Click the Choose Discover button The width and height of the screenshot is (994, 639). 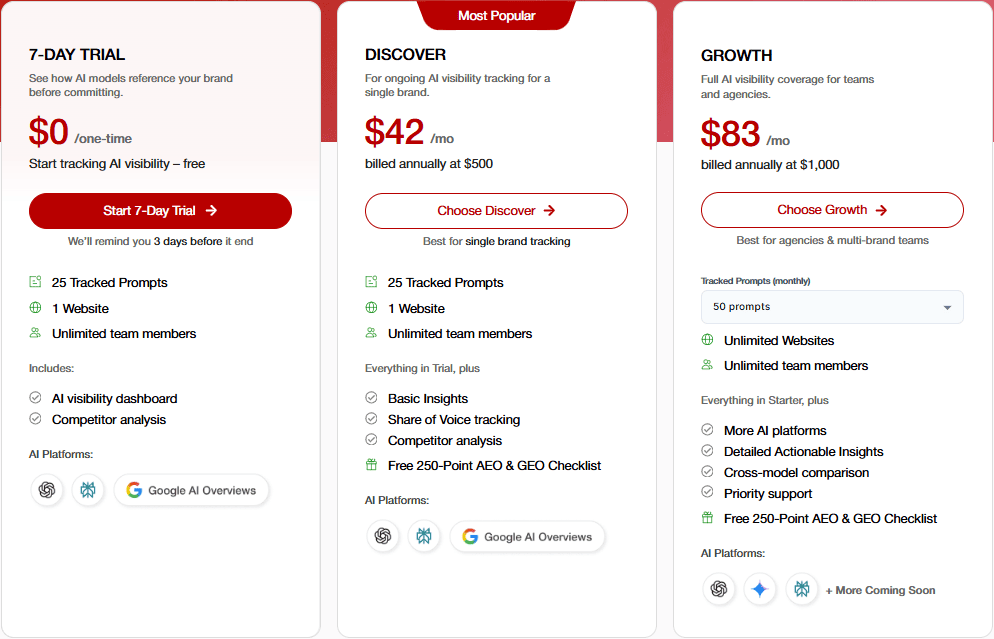[496, 211]
